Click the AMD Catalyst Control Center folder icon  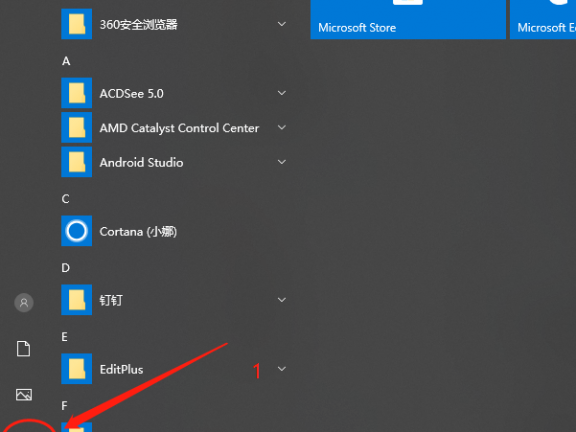[76, 127]
